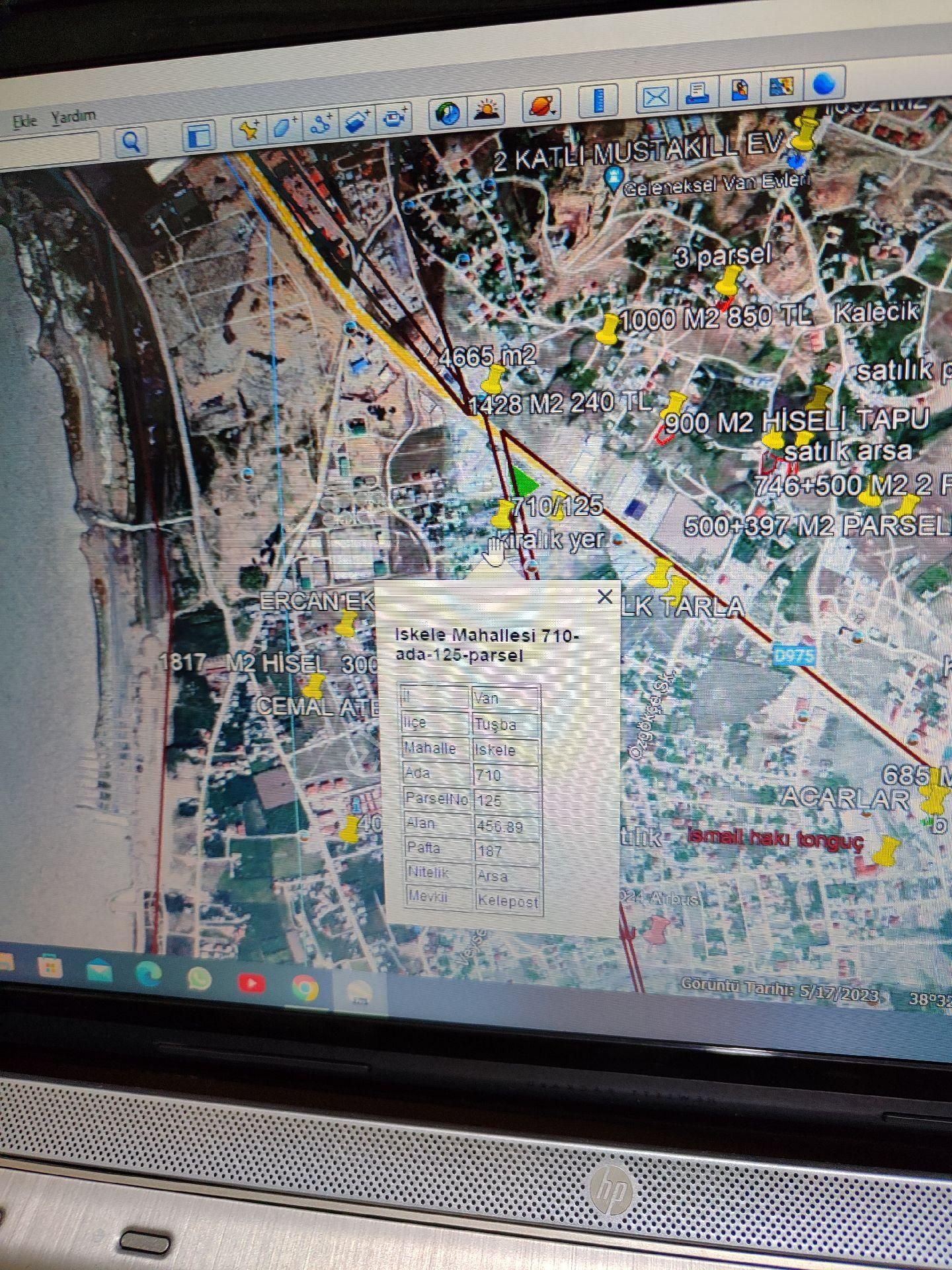Click the 1428 M2 240 TL label
This screenshot has width=952, height=1270.
point(559,403)
